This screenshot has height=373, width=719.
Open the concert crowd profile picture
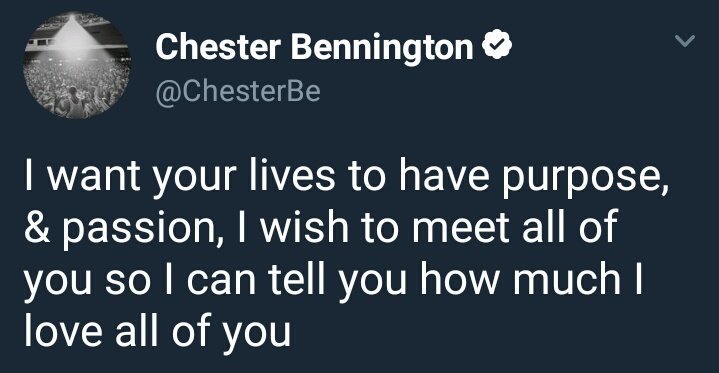pos(77,65)
